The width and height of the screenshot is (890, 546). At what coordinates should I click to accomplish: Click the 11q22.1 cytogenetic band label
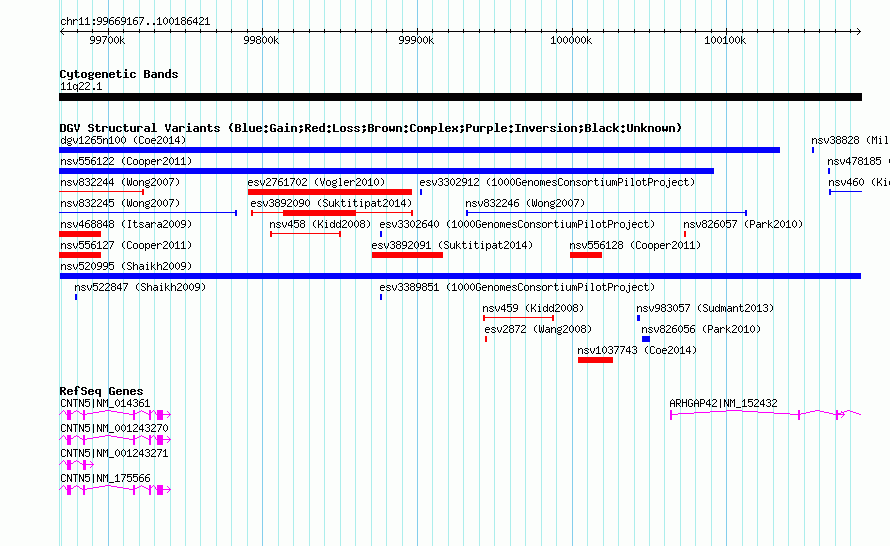coord(81,86)
